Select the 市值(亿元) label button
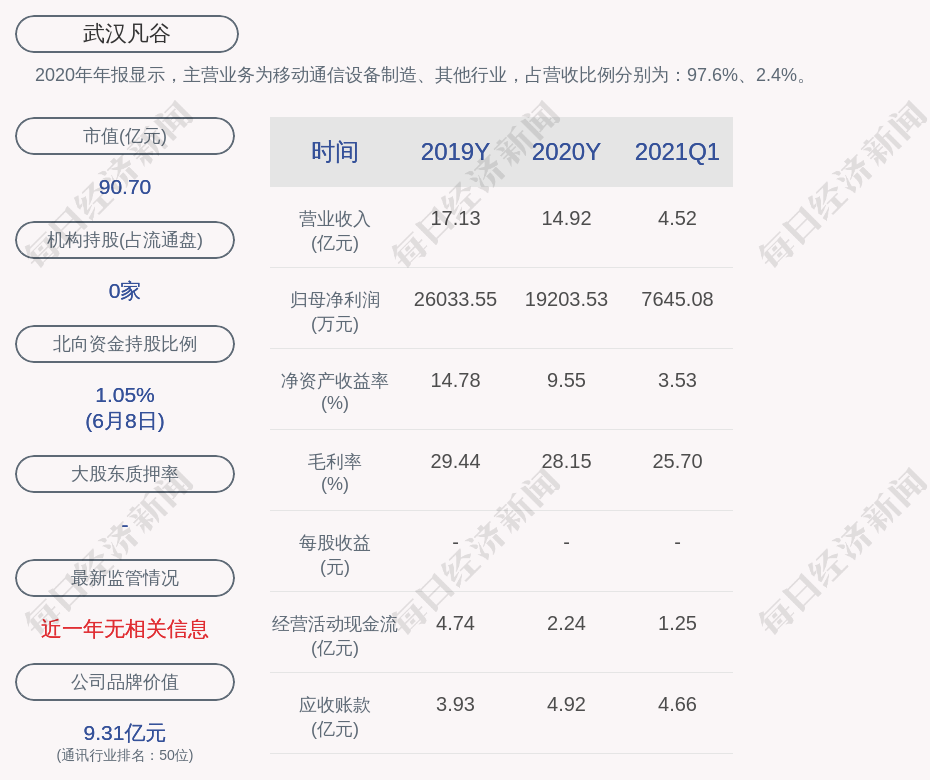Screen dimensions: 930x780 125,136
